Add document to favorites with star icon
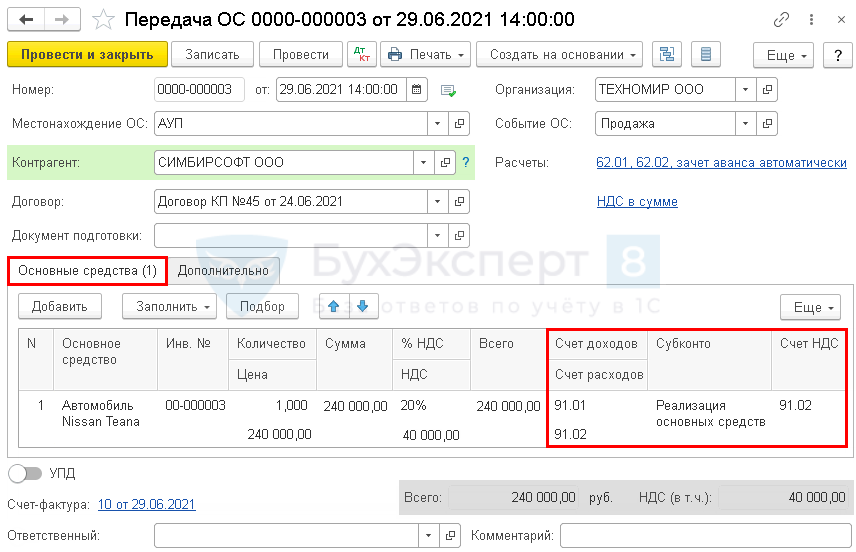Viewport: 856px width, 552px height. click(103, 20)
